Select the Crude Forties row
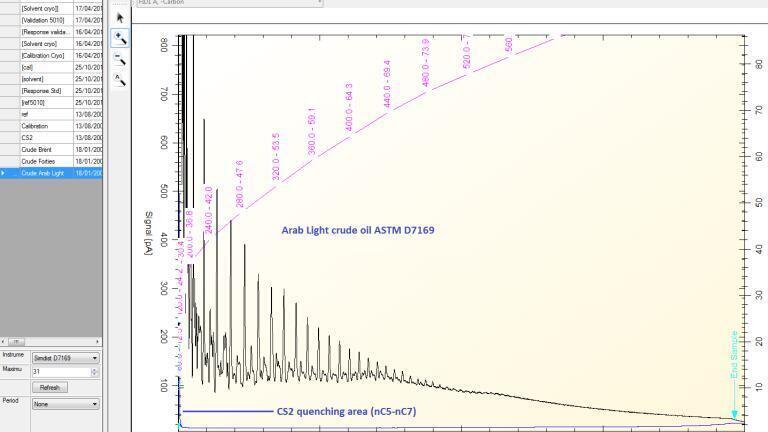The image size is (768, 432). (51, 161)
